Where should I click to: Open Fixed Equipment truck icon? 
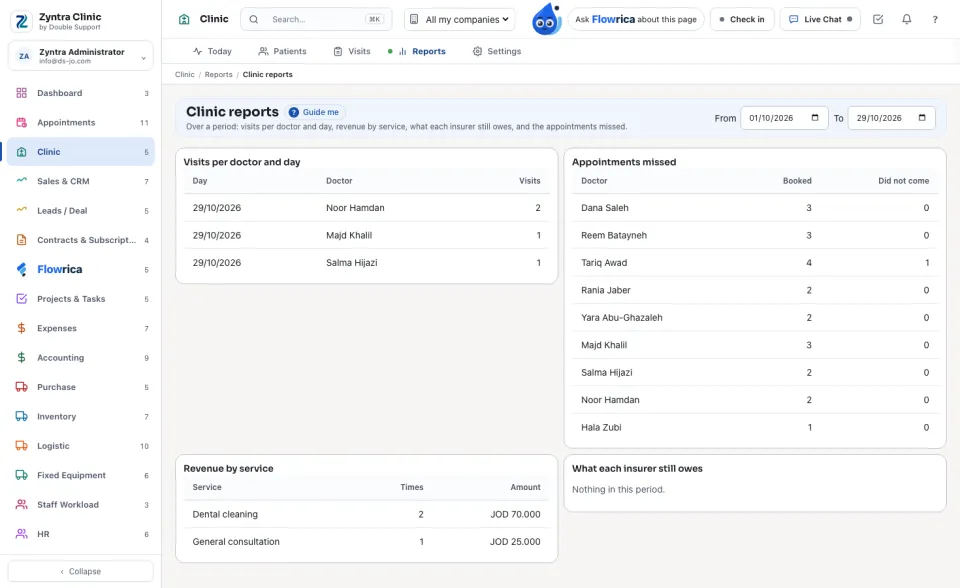click(21, 475)
